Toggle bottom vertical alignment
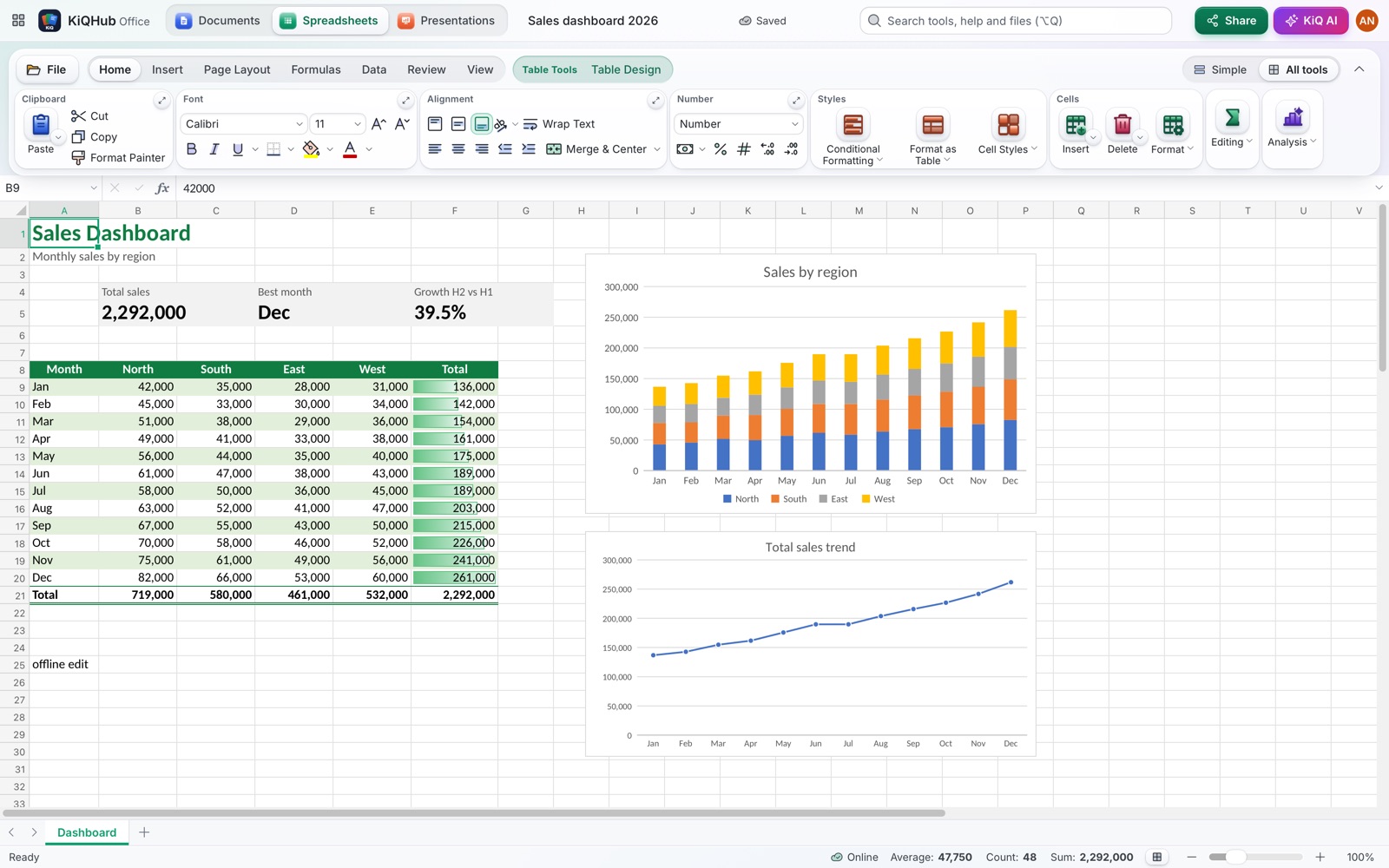 [482, 124]
